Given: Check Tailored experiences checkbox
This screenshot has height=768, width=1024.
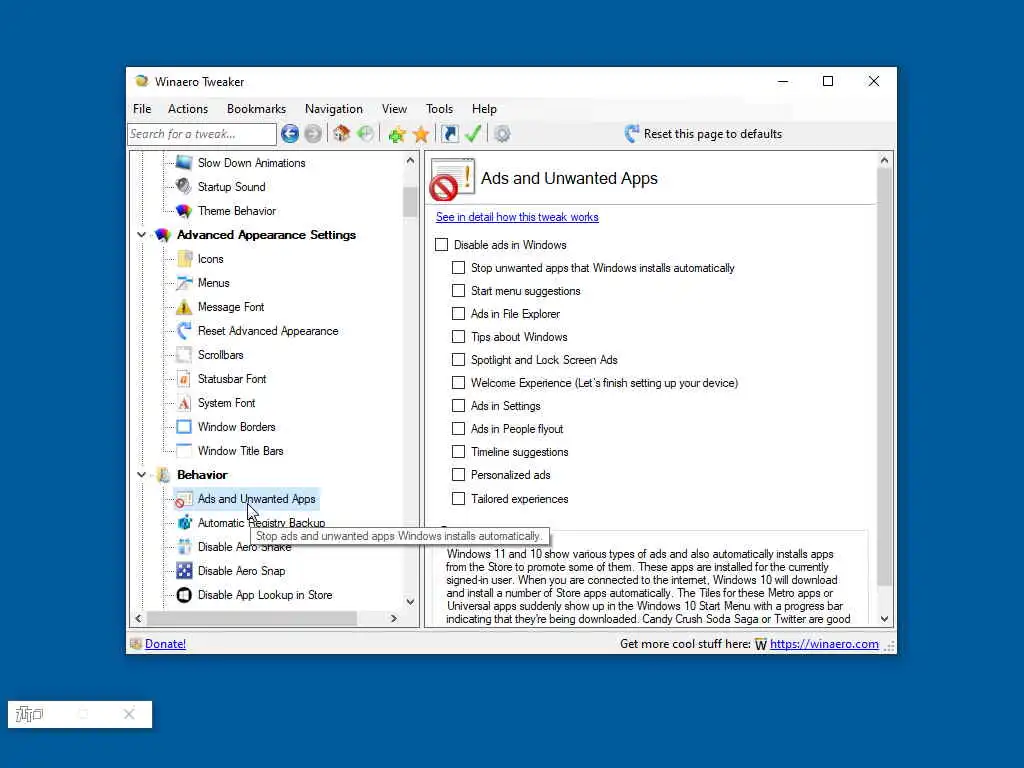Looking at the screenshot, I should 458,498.
